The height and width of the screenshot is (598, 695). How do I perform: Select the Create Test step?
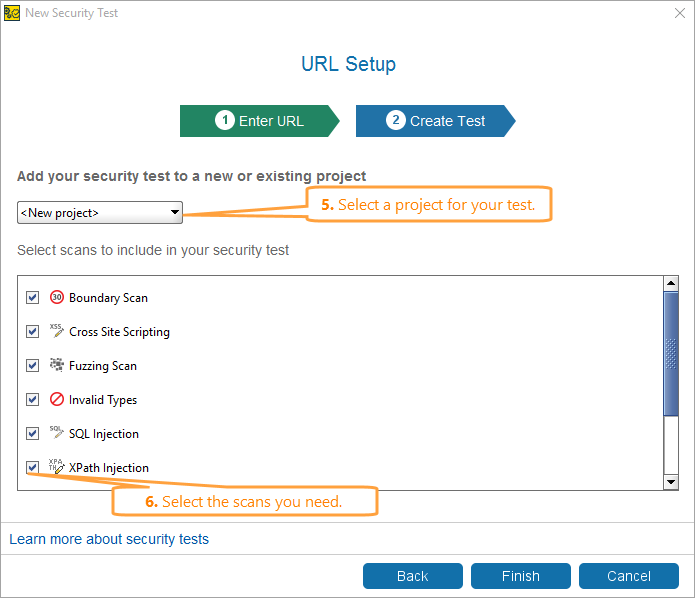point(436,121)
